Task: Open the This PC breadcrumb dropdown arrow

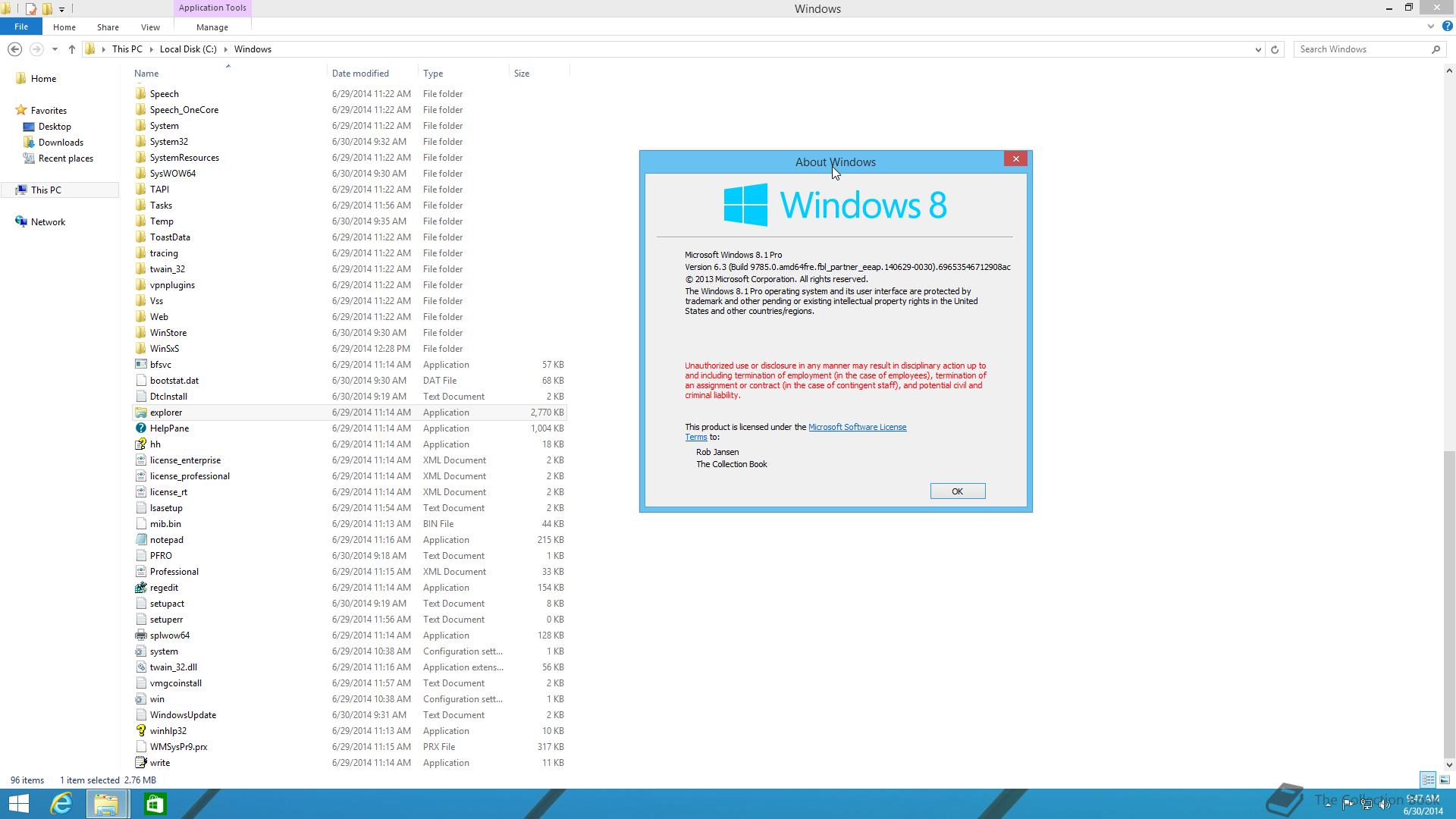Action: (152, 49)
